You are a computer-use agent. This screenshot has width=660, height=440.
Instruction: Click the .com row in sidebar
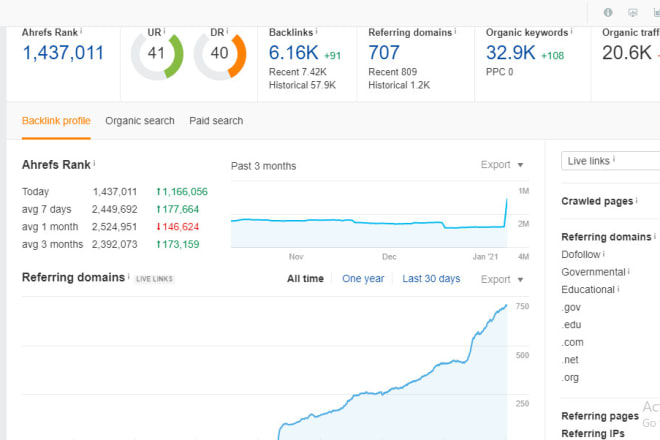tap(572, 342)
